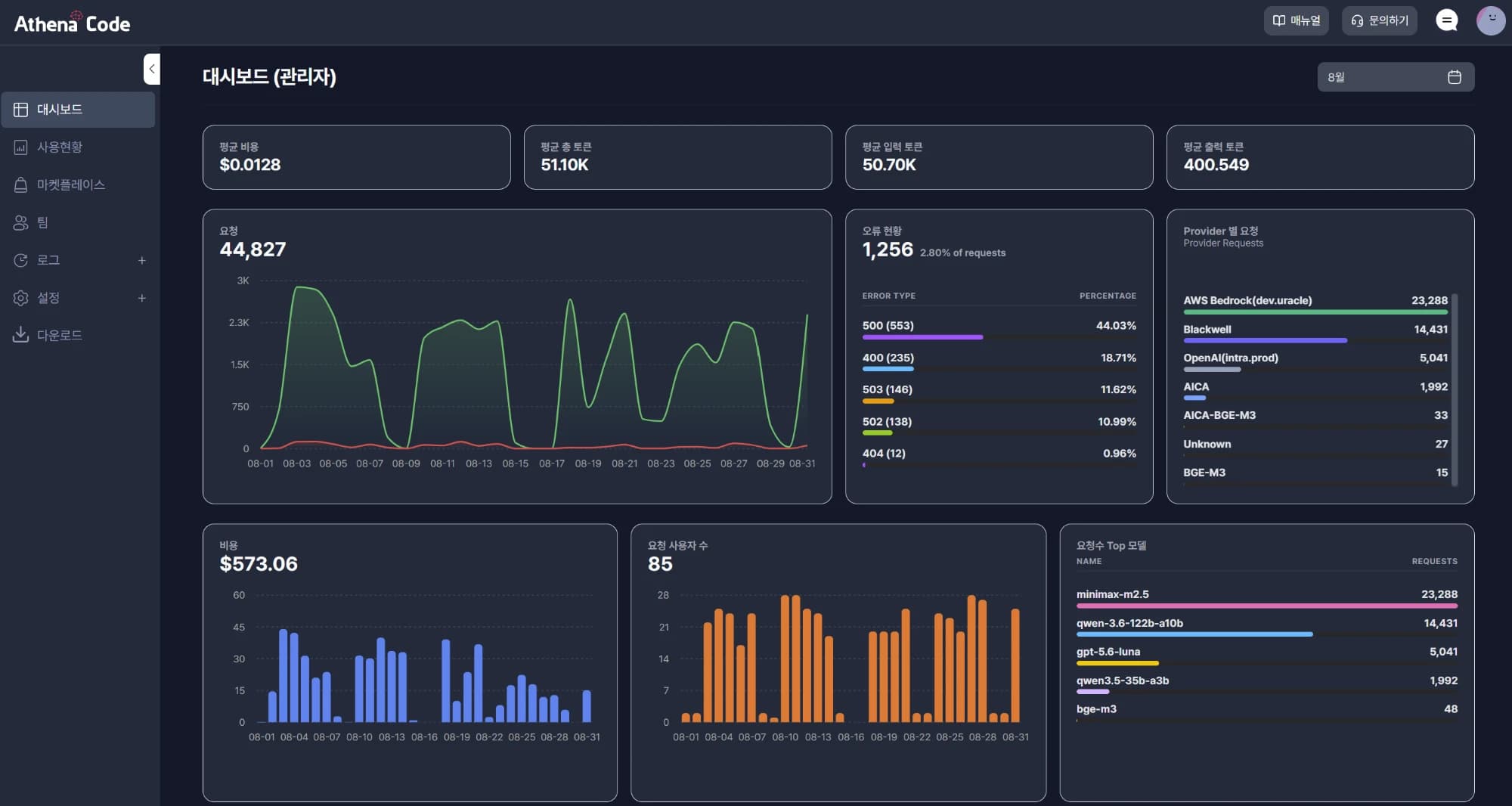Click the 다운로드 sidebar item
The width and height of the screenshot is (1512, 806).
point(79,335)
